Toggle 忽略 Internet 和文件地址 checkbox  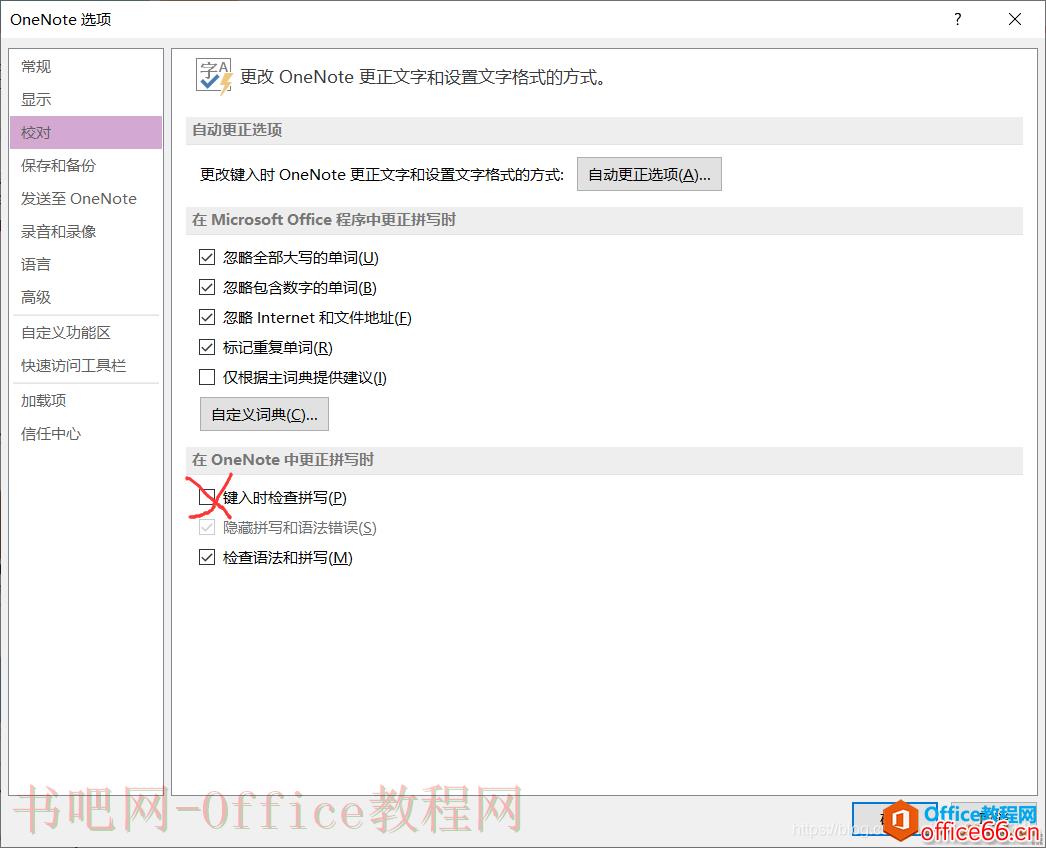(x=207, y=317)
